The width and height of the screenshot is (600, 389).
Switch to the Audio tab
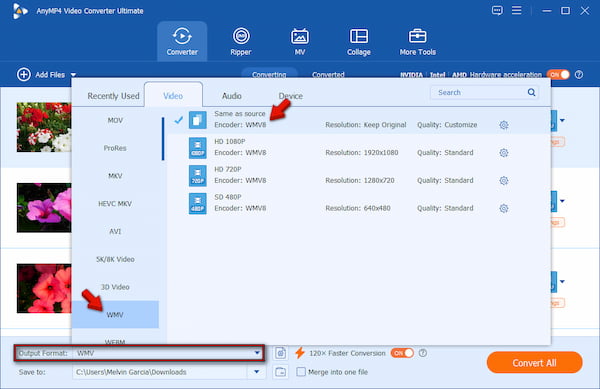coord(232,96)
